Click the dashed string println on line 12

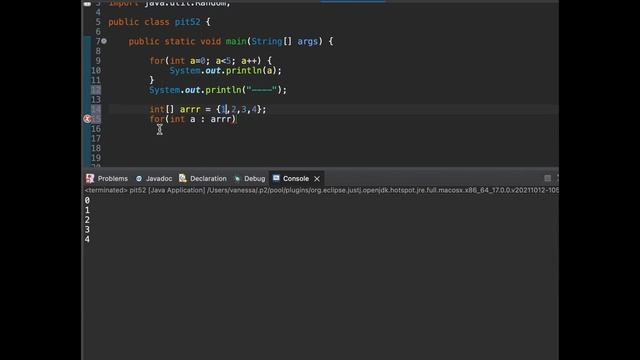[218, 90]
